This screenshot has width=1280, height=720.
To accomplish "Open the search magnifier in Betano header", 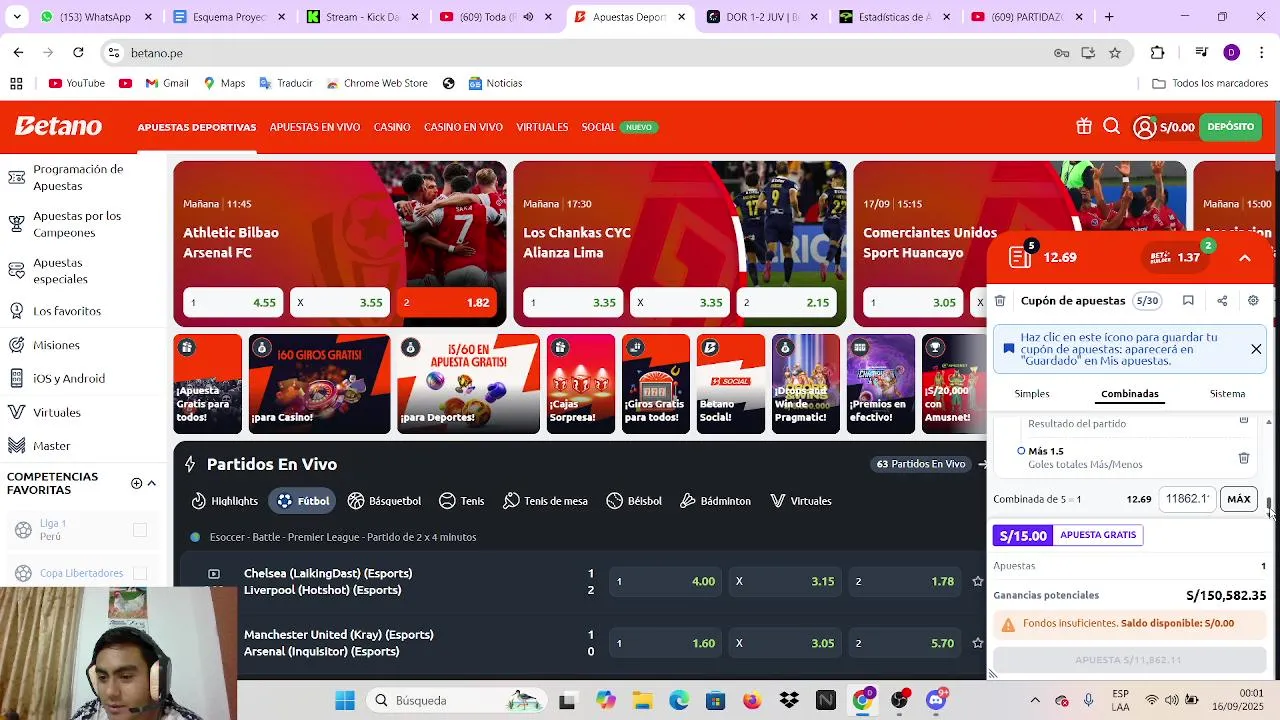I will (1112, 127).
